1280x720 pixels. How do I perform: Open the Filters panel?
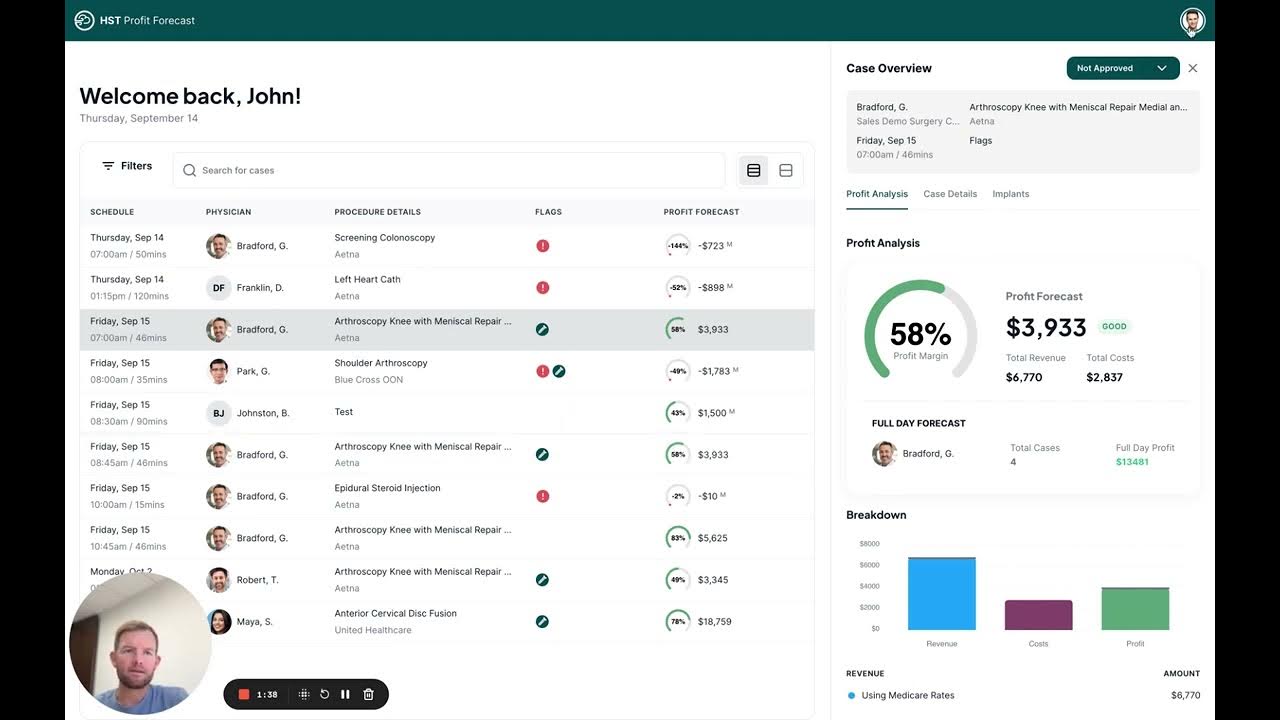click(x=127, y=166)
